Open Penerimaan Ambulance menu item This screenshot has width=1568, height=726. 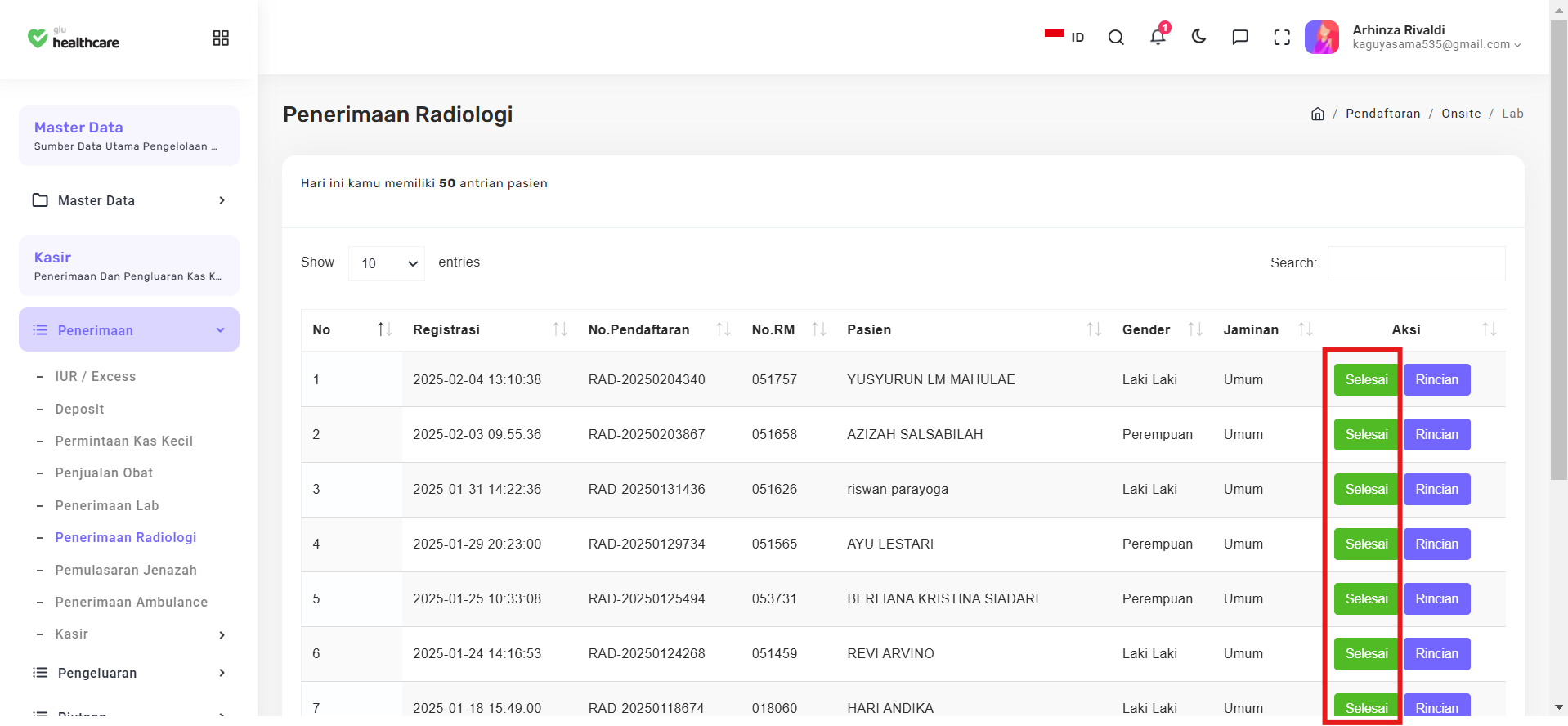(x=132, y=602)
